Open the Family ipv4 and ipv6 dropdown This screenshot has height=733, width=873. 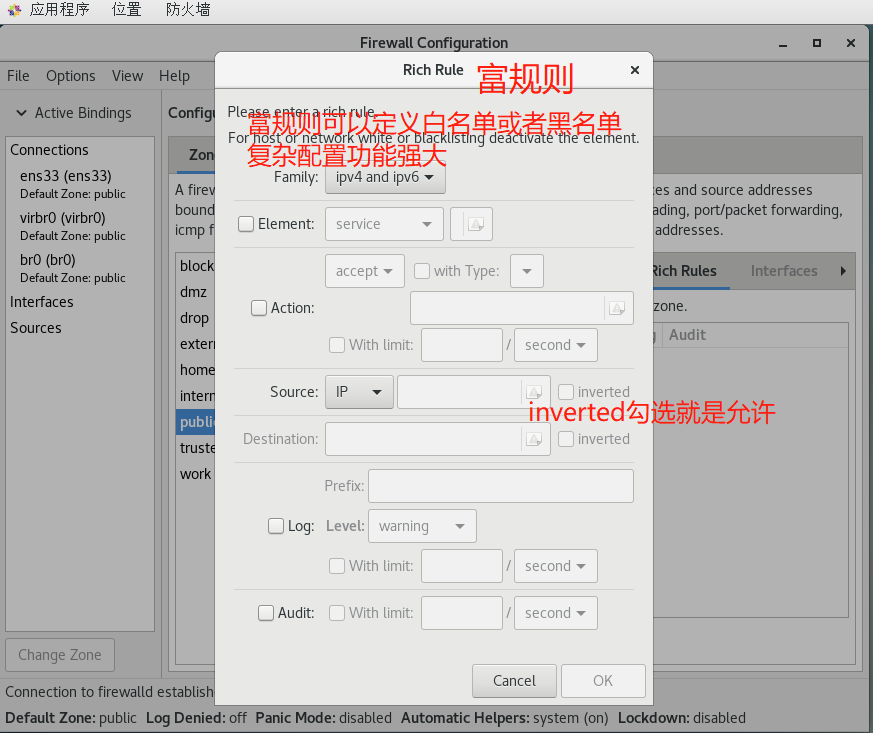pyautogui.click(x=385, y=177)
